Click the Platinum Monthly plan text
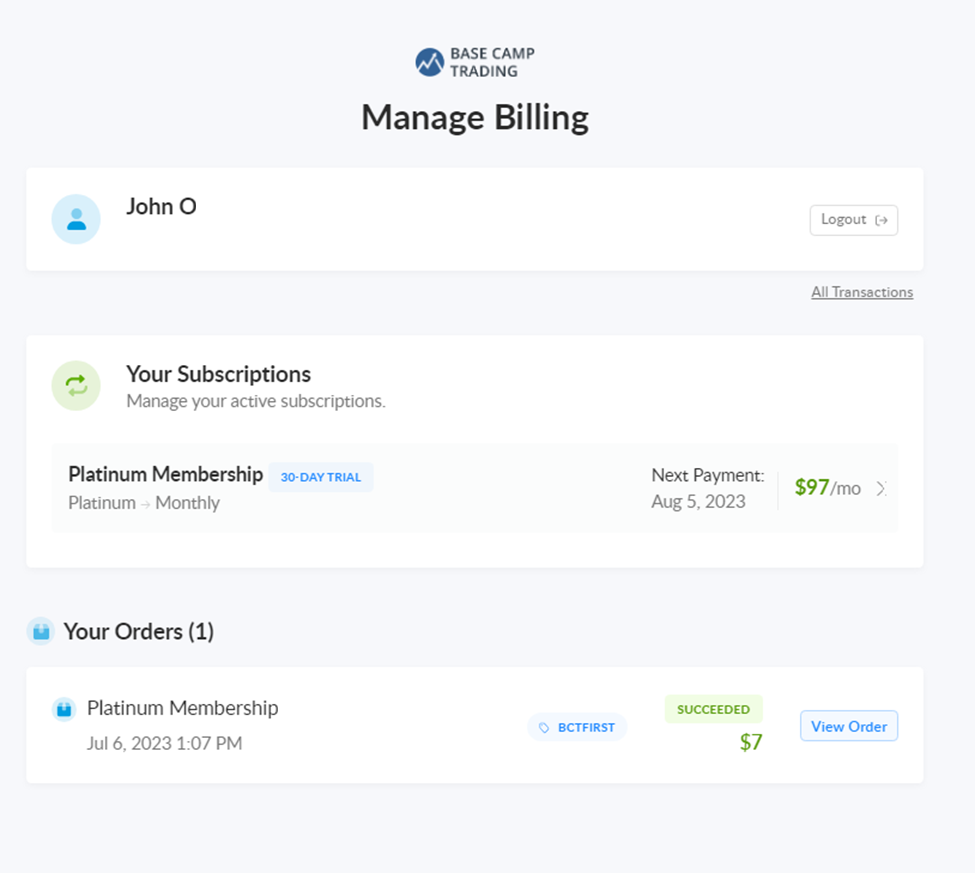975x873 pixels. (144, 502)
